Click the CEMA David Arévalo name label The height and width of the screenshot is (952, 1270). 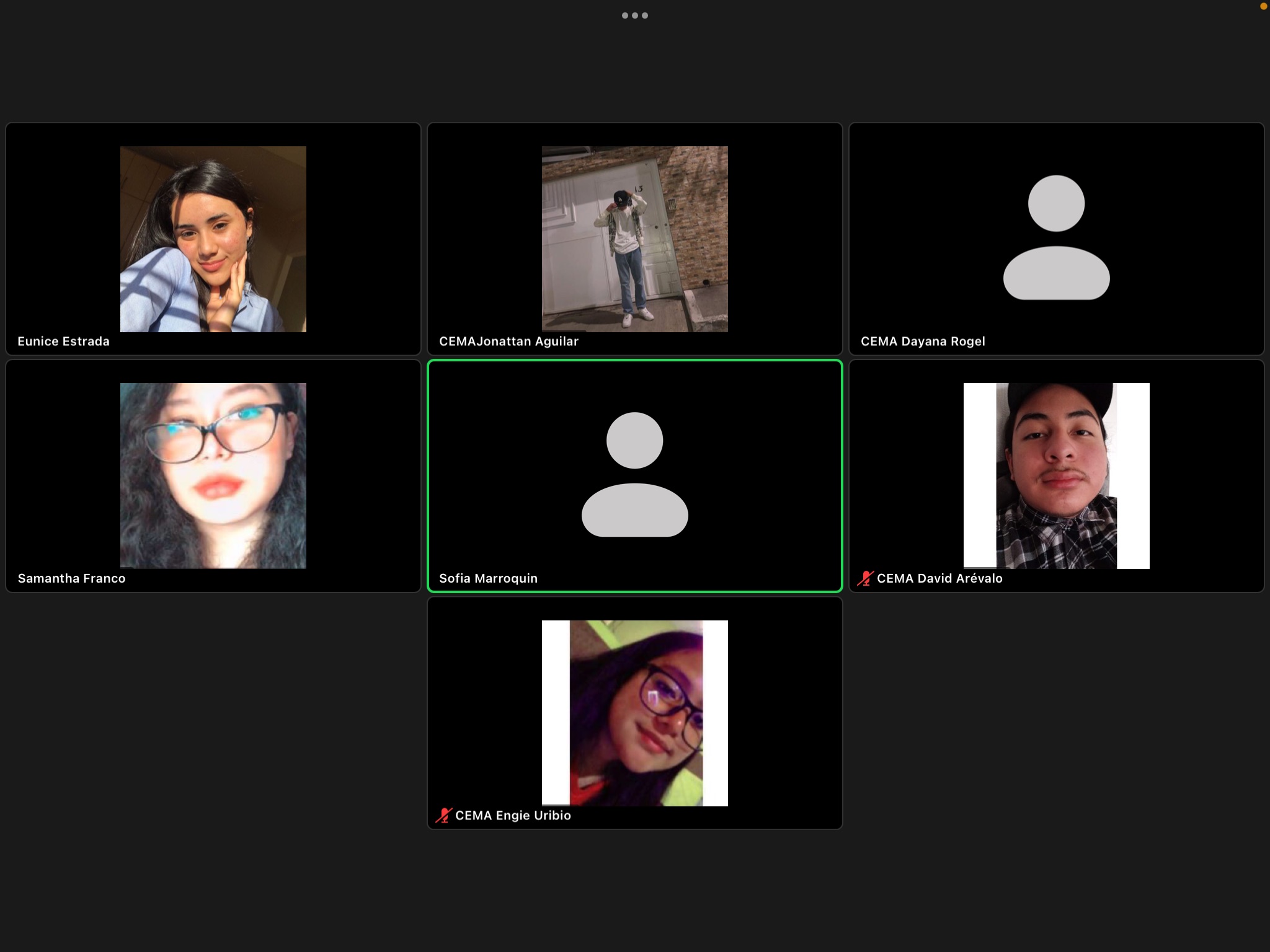click(939, 578)
